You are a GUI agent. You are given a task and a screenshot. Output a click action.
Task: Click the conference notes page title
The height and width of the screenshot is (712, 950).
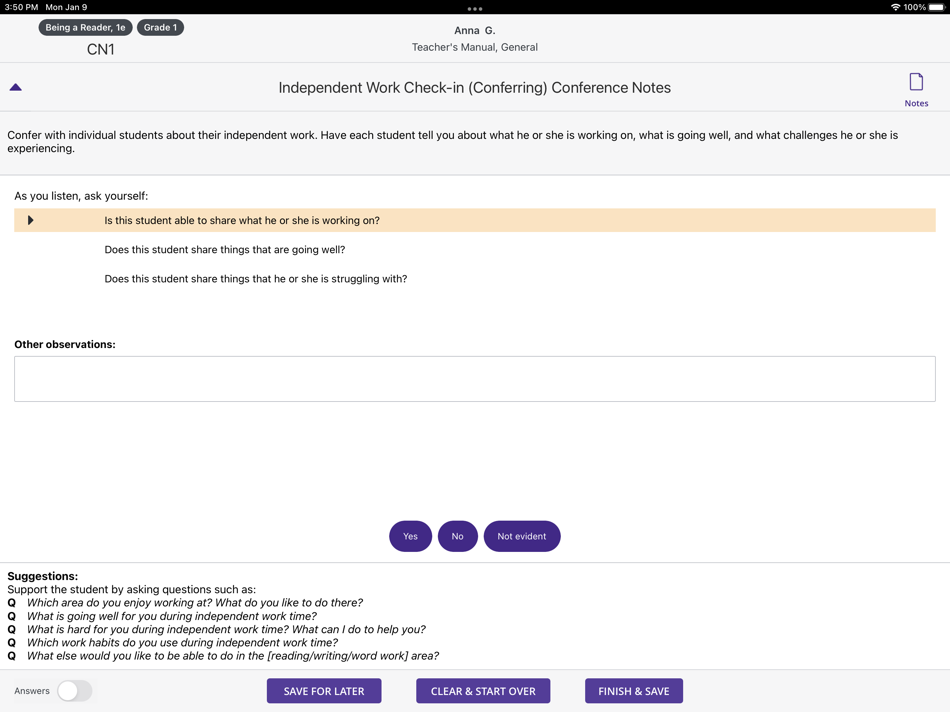click(475, 88)
